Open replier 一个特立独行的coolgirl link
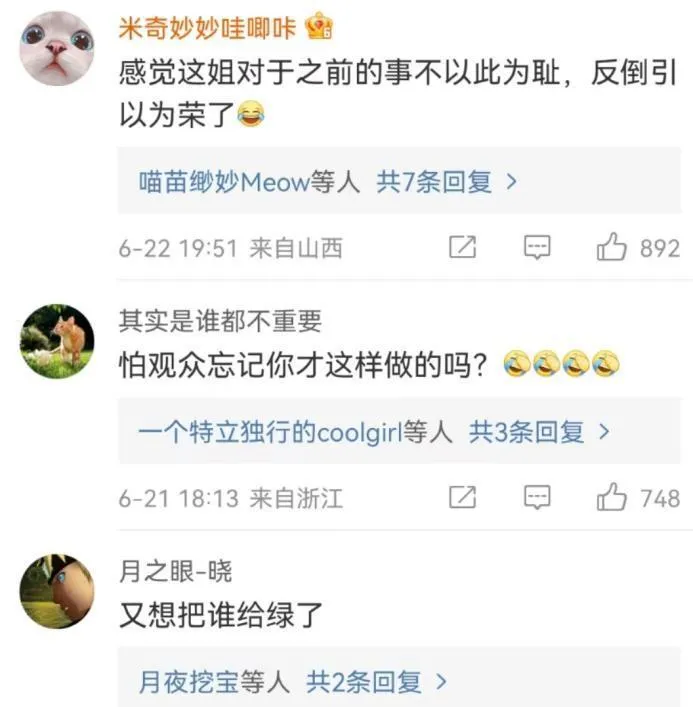This screenshot has width=693, height=707. tap(271, 432)
